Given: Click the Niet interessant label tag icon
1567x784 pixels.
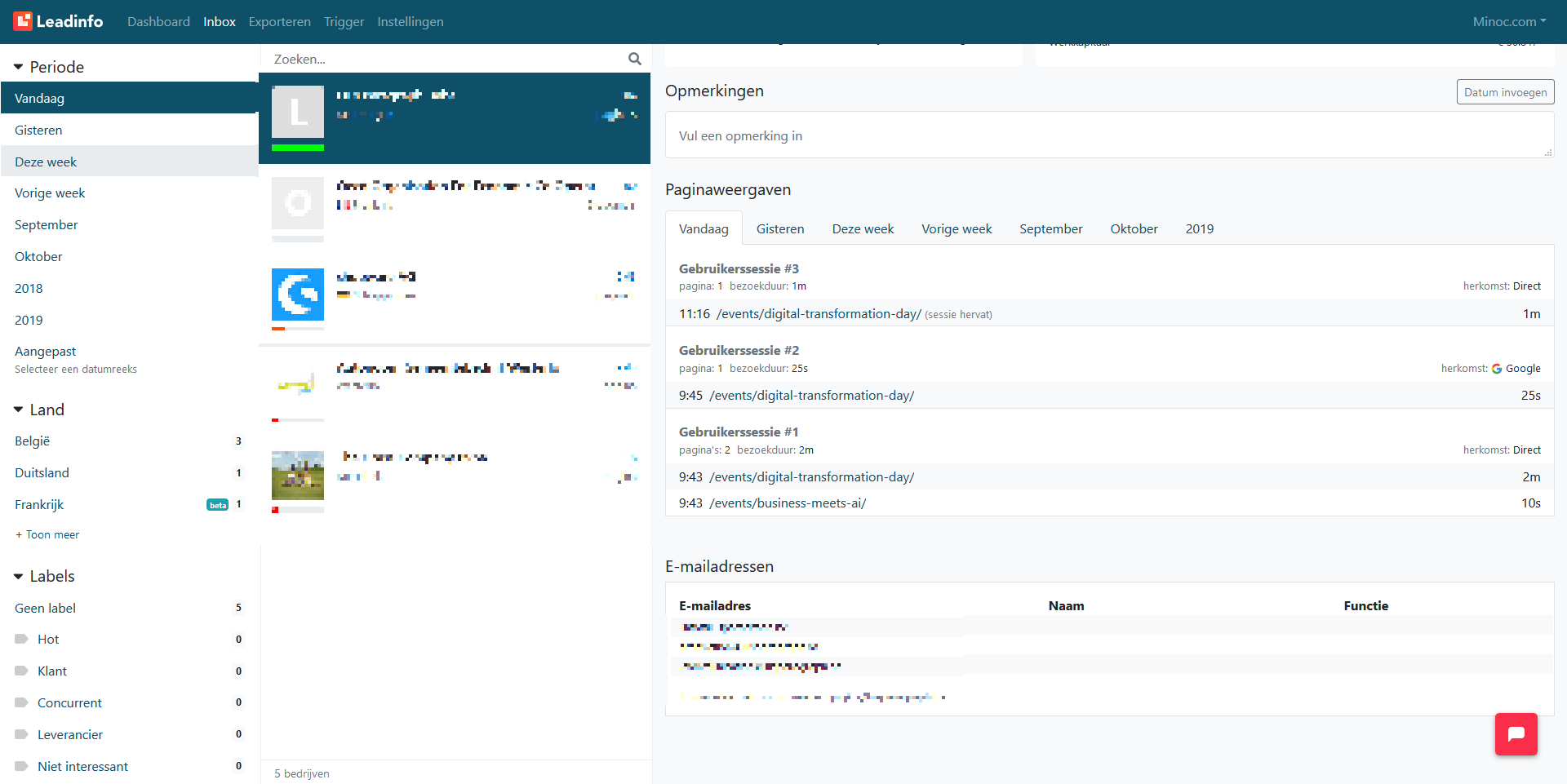Looking at the screenshot, I should (x=21, y=766).
